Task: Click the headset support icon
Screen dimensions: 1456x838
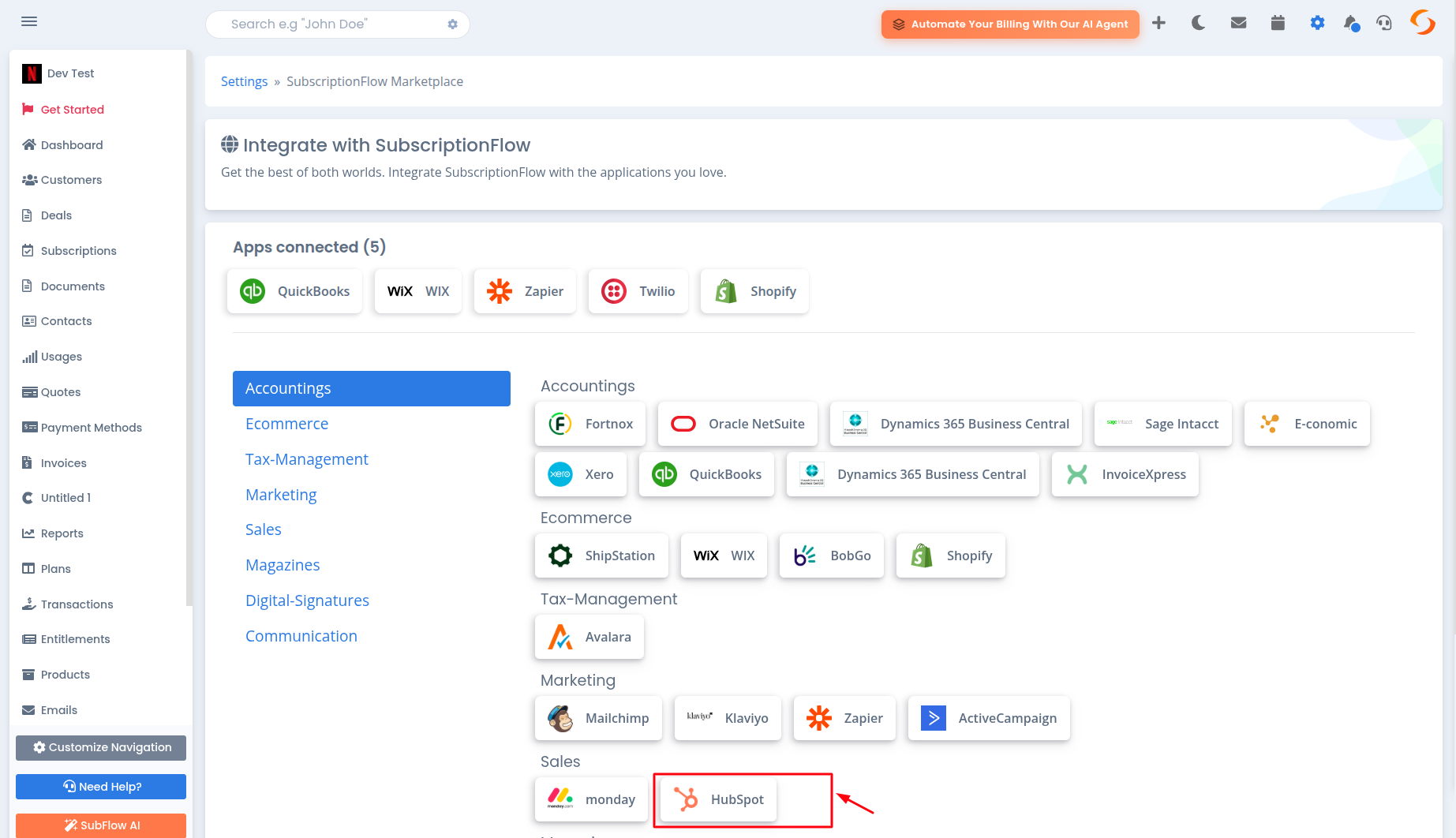Action: pos(1384,23)
